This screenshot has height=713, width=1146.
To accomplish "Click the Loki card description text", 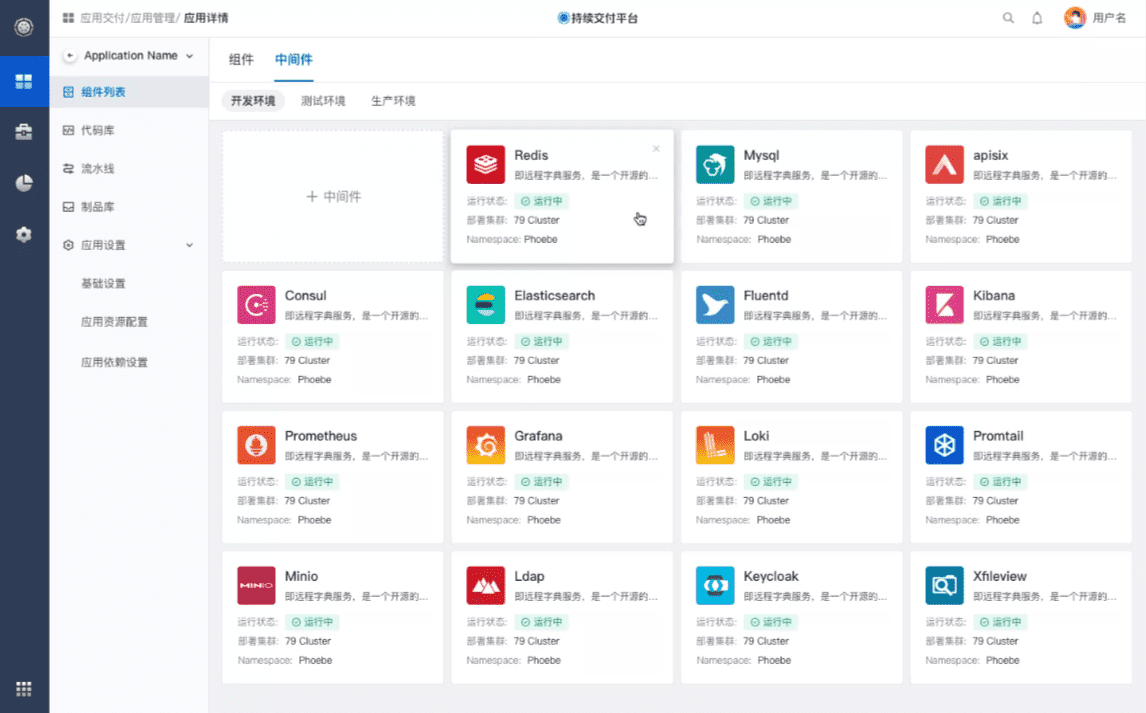I will click(815, 456).
